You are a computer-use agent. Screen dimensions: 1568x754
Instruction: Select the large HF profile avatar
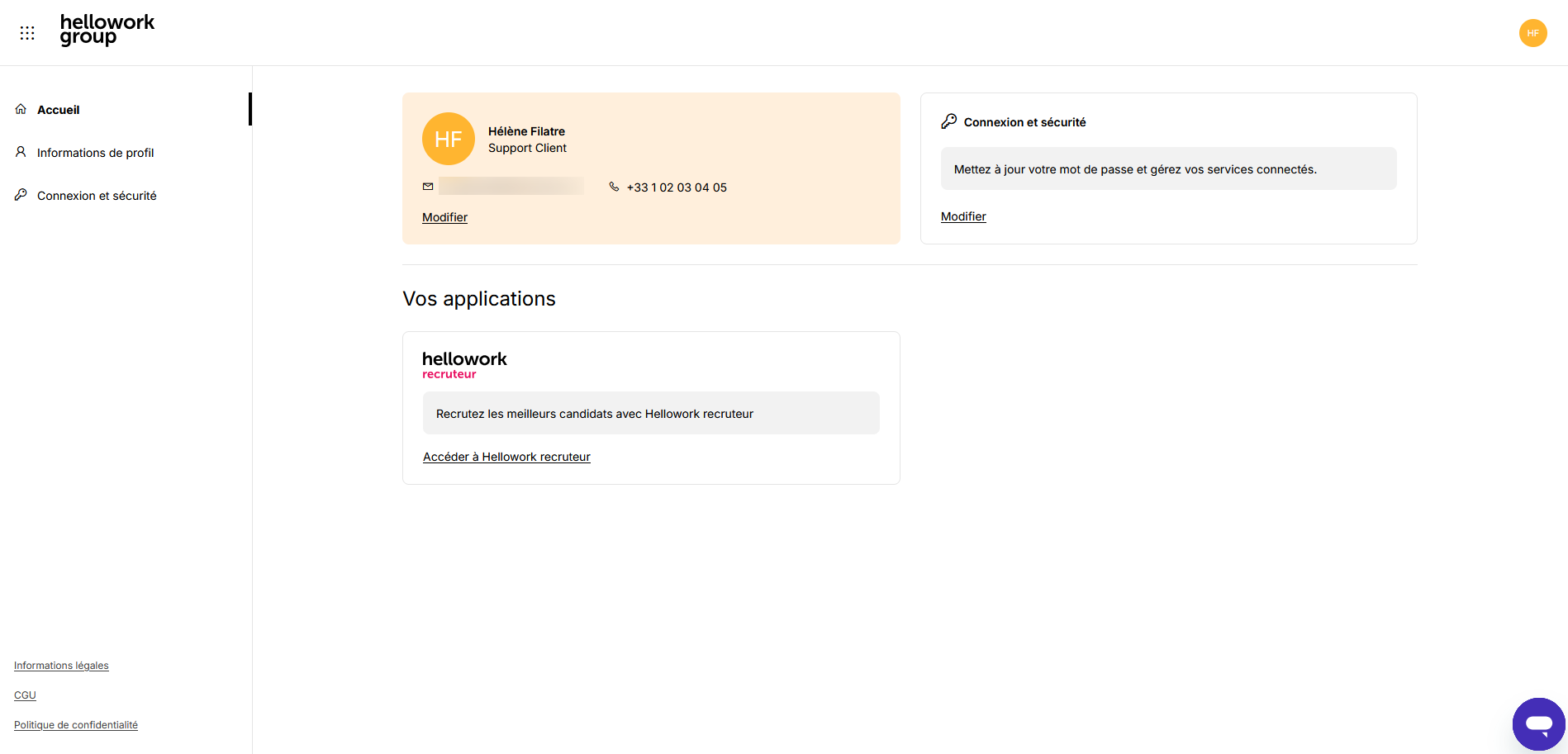pos(449,139)
